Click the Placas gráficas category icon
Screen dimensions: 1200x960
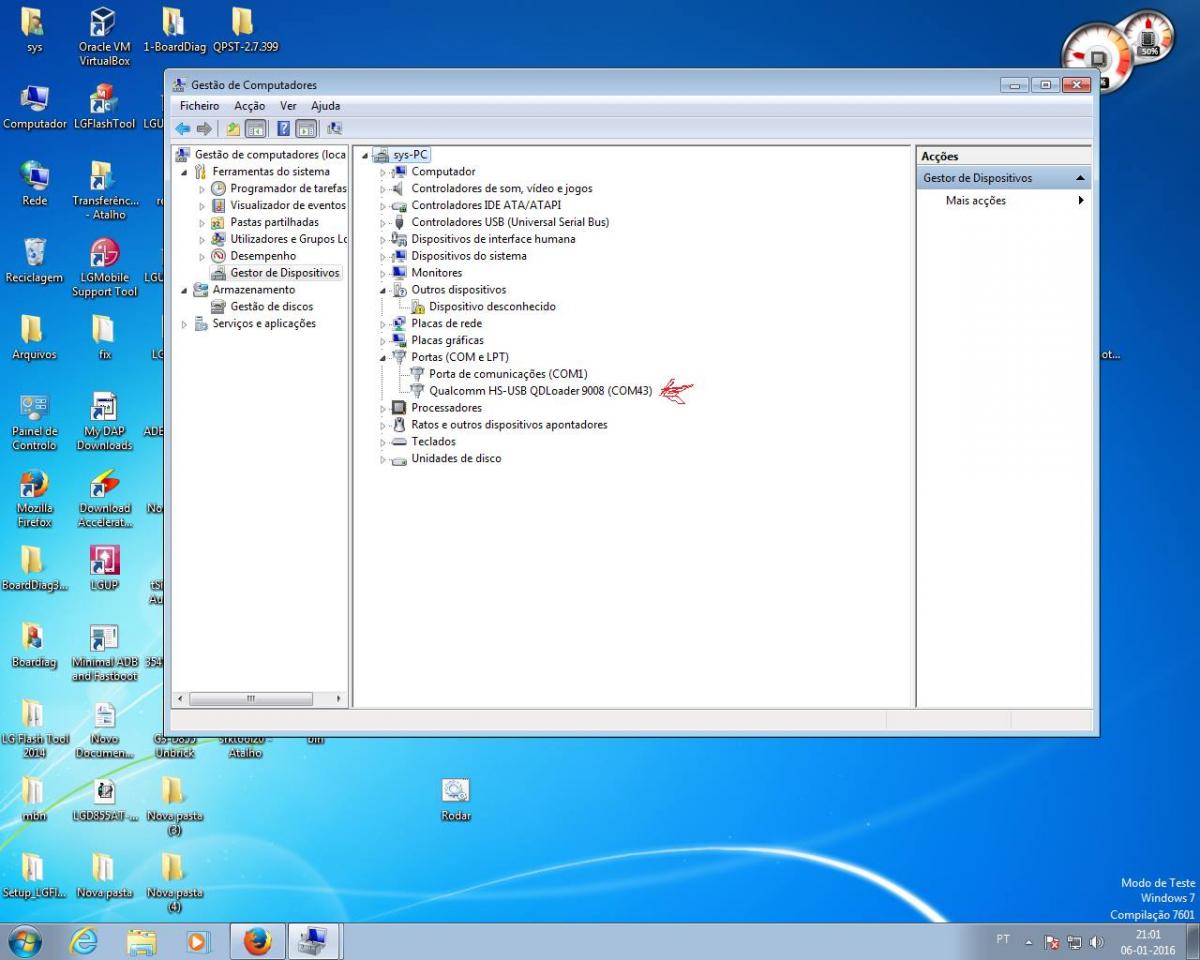click(399, 340)
